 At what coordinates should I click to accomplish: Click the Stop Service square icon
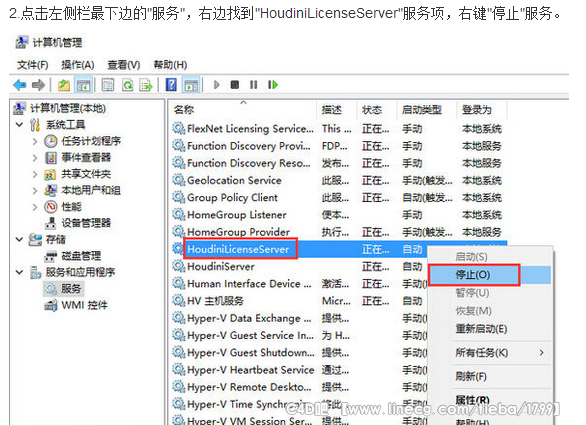[x=235, y=85]
